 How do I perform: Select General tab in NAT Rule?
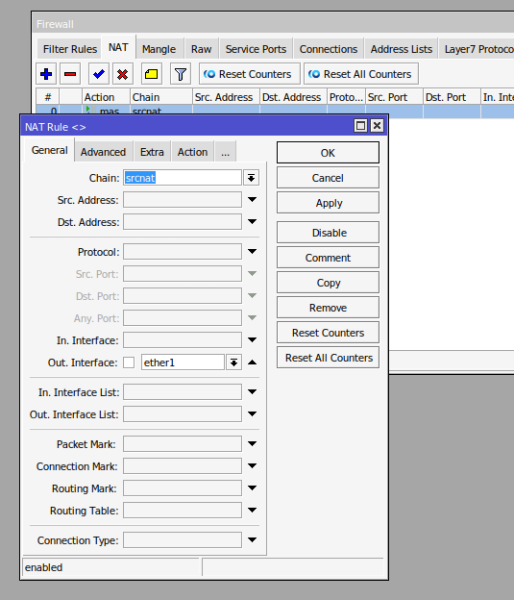pyautogui.click(x=49, y=150)
